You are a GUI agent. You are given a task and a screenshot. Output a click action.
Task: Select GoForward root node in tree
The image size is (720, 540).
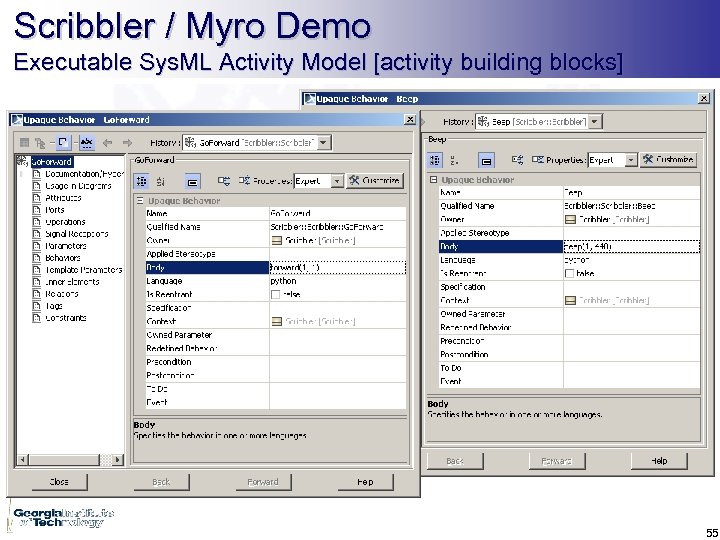coord(51,162)
